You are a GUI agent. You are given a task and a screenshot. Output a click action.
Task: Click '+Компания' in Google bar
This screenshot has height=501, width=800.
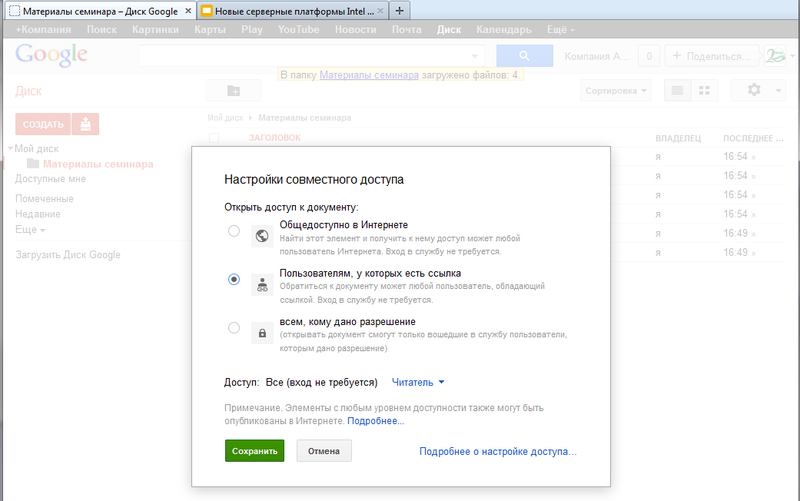(43, 30)
